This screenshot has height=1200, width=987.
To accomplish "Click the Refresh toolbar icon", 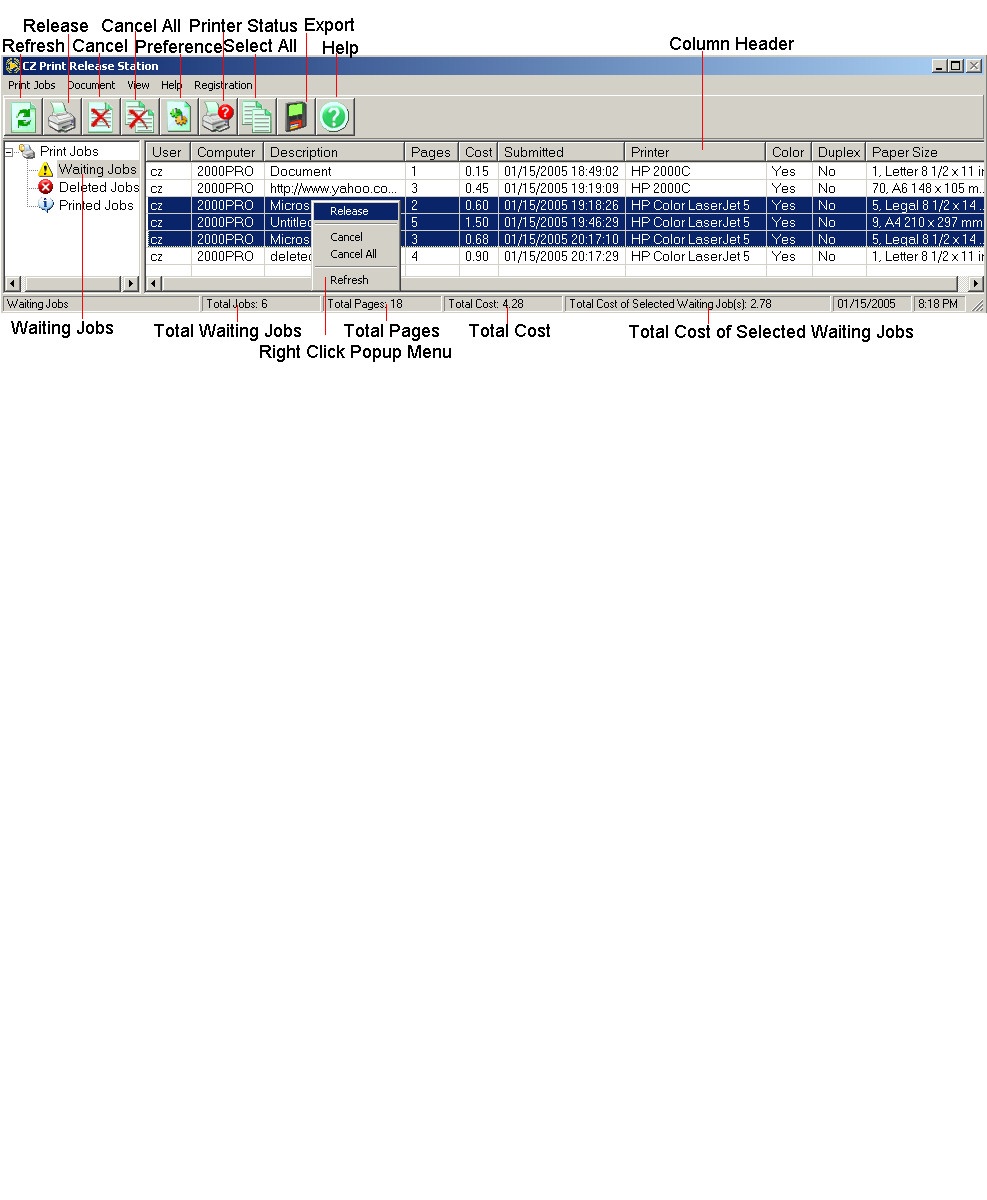I will (24, 117).
